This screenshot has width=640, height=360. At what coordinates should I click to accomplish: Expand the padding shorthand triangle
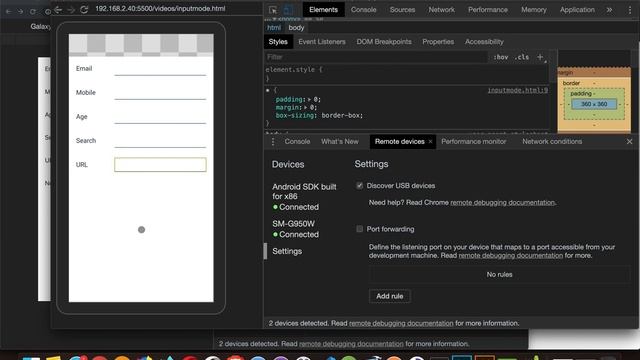(x=309, y=100)
